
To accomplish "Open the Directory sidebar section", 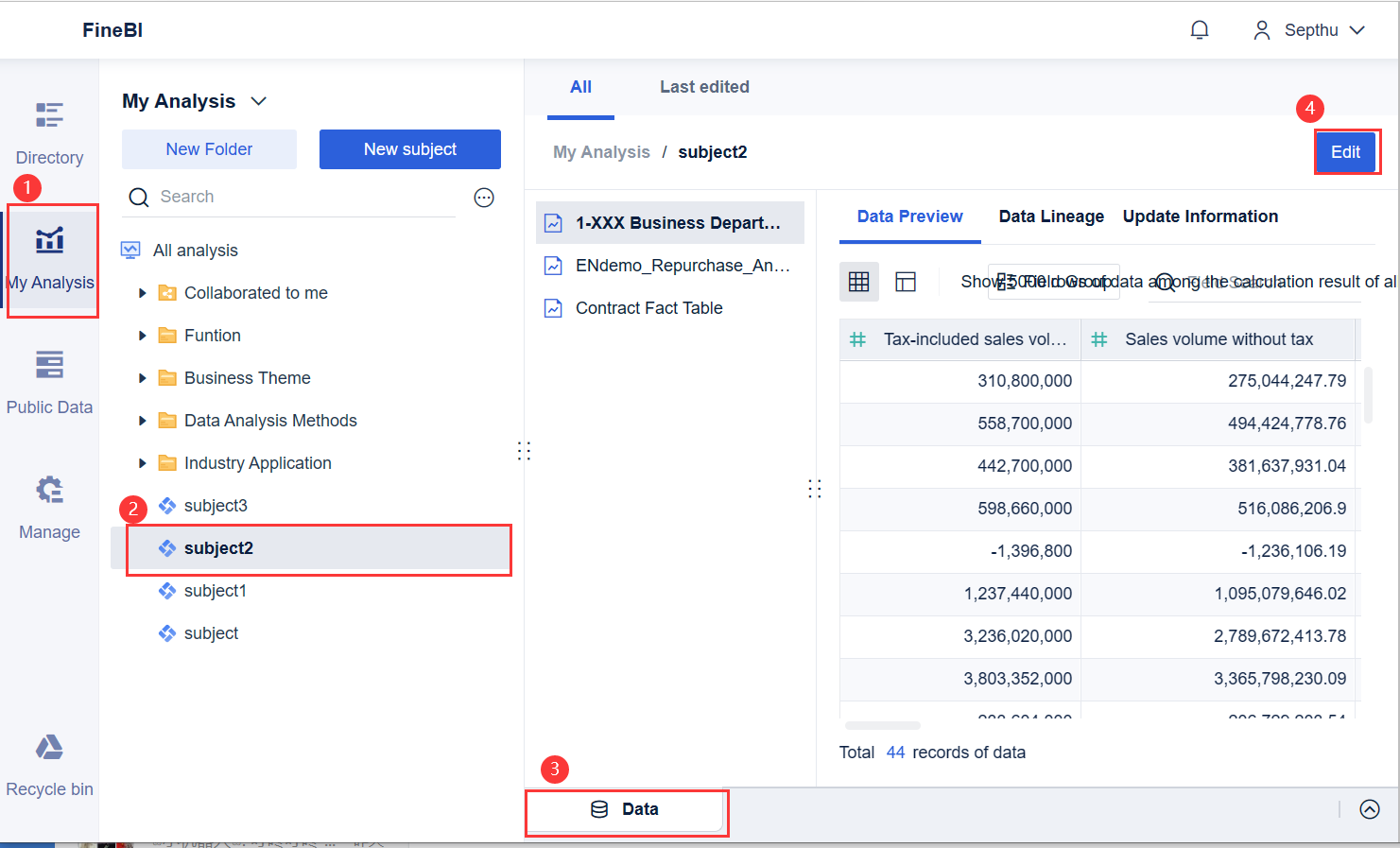I will pyautogui.click(x=49, y=132).
